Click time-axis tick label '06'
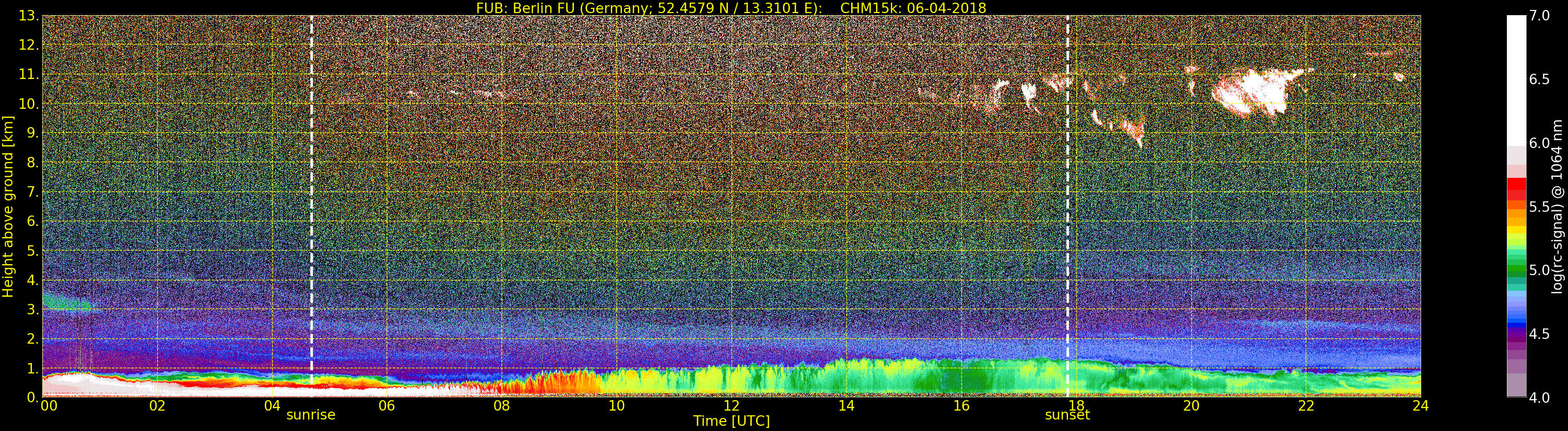 (x=387, y=406)
